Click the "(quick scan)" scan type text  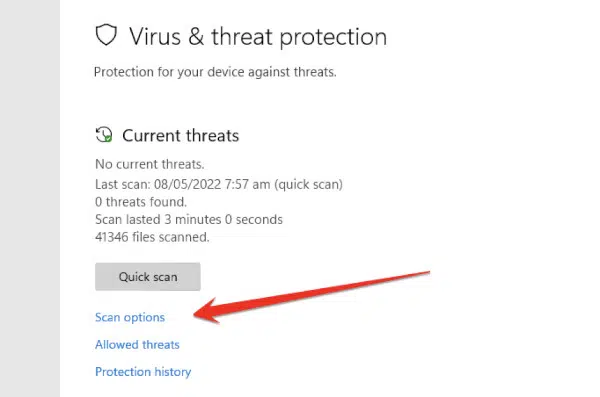click(308, 185)
